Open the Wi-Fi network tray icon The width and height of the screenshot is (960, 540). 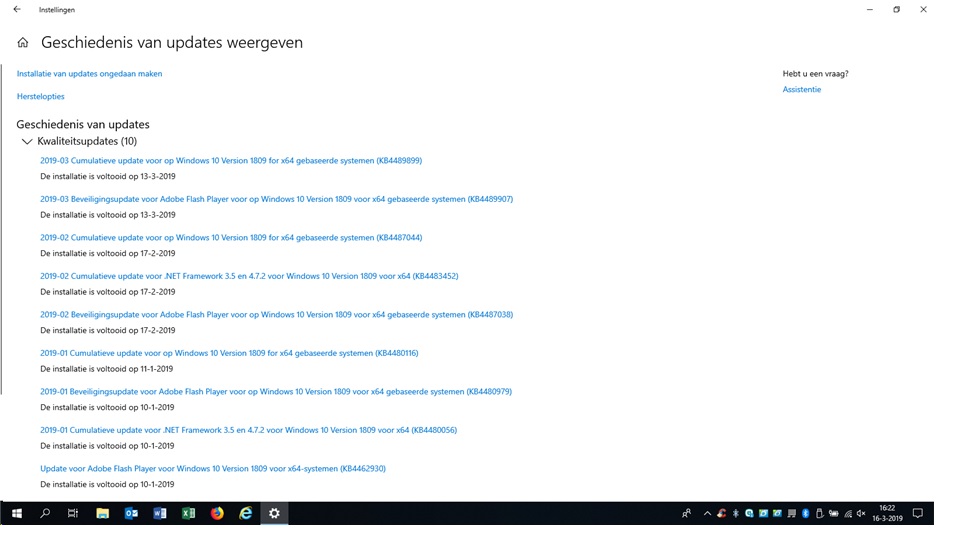[x=848, y=514]
